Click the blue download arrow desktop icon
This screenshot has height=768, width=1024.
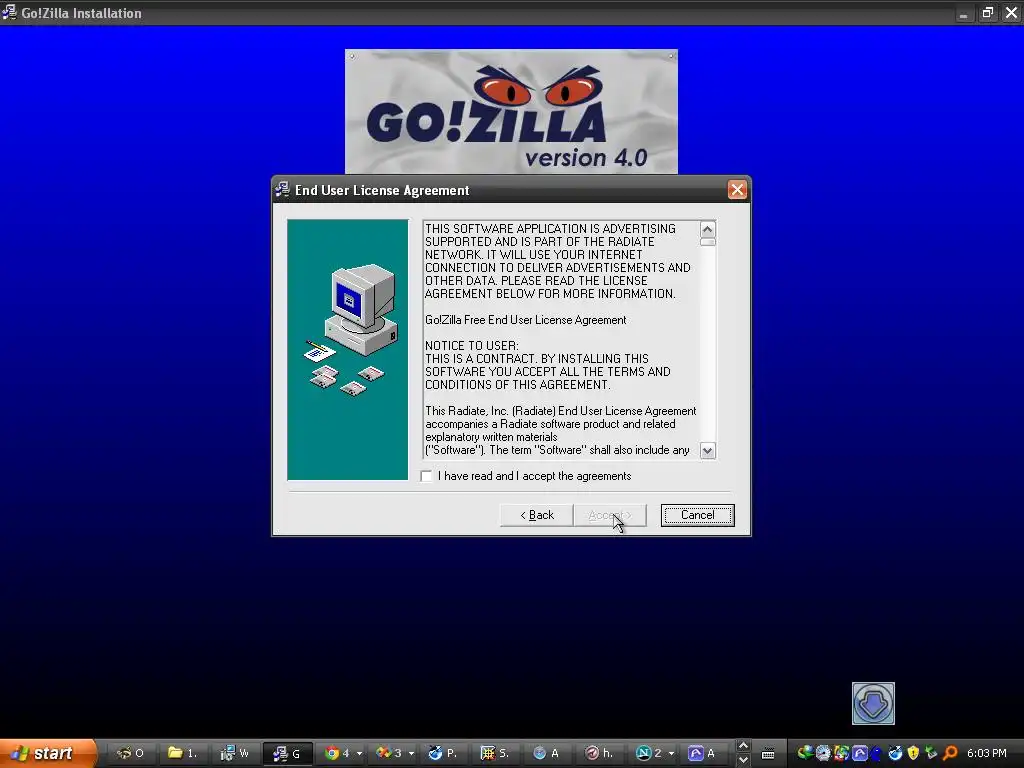coord(873,703)
